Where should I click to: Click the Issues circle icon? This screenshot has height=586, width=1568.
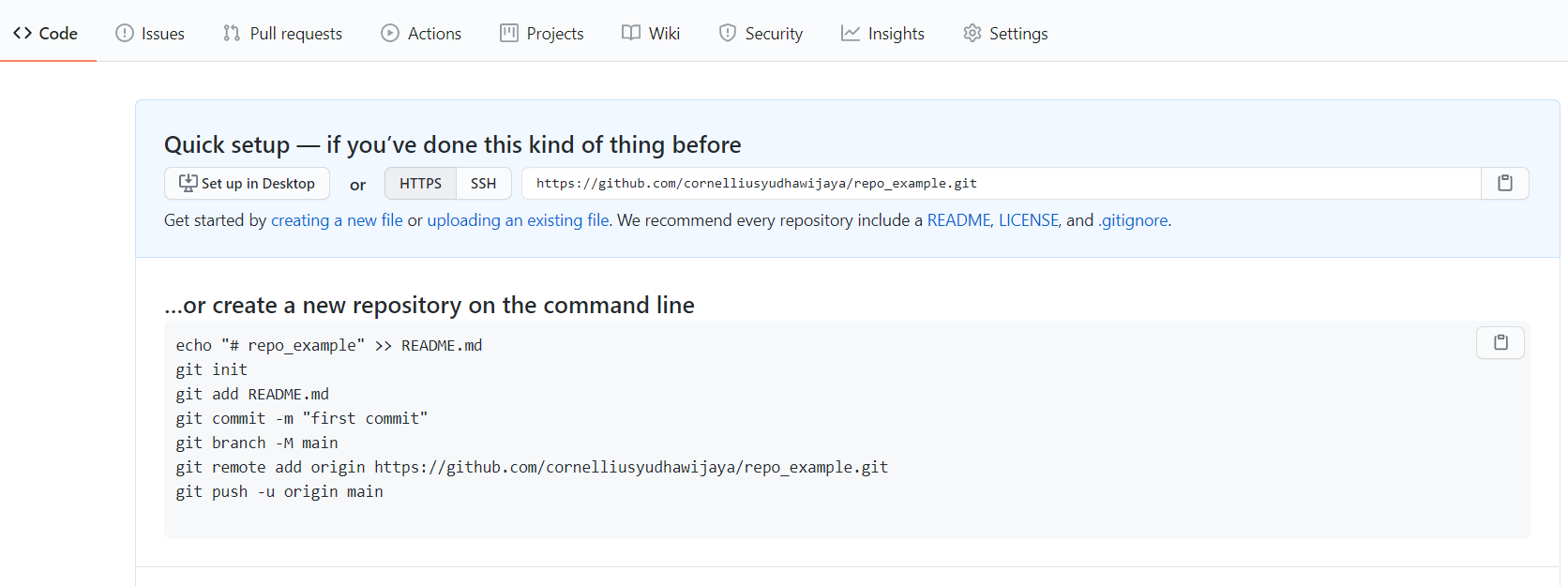click(125, 33)
